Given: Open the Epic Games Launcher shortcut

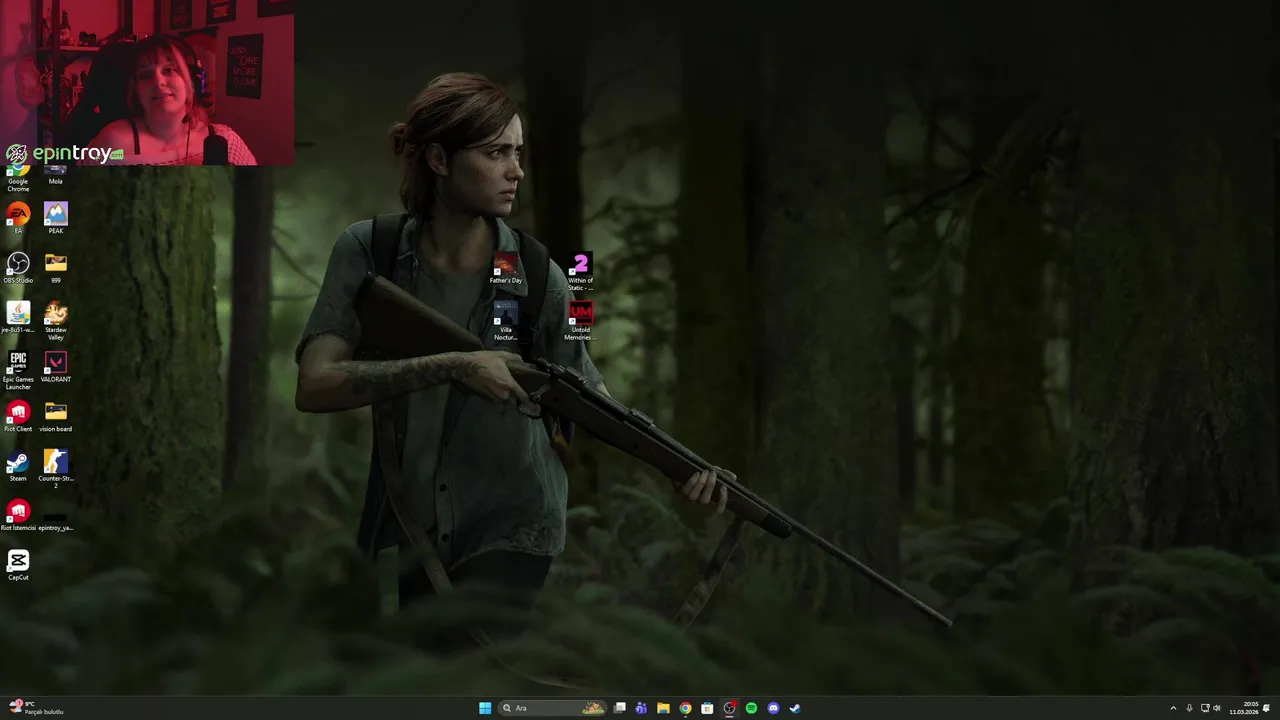Looking at the screenshot, I should click(18, 370).
